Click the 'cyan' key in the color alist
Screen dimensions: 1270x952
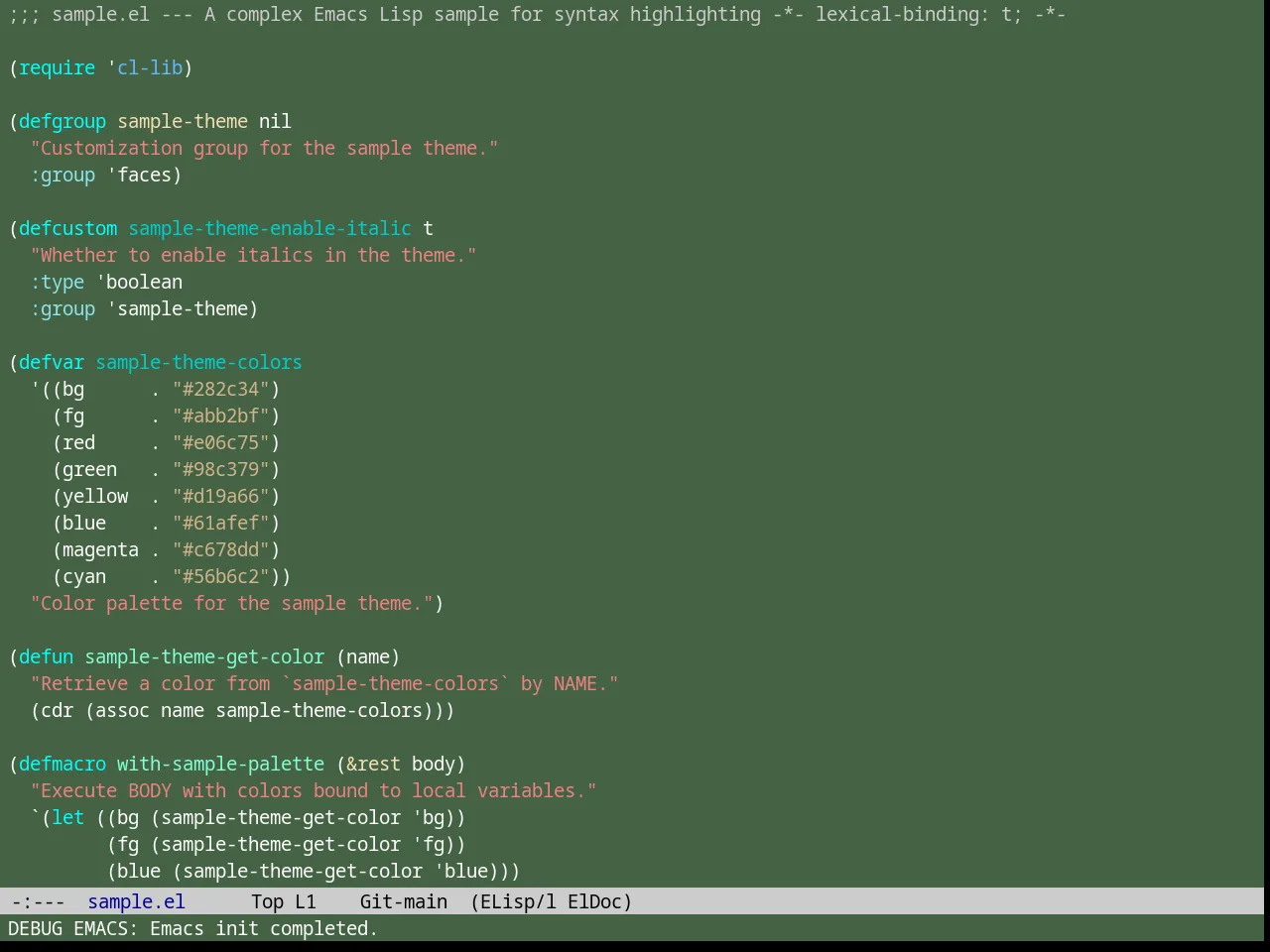pos(84,576)
